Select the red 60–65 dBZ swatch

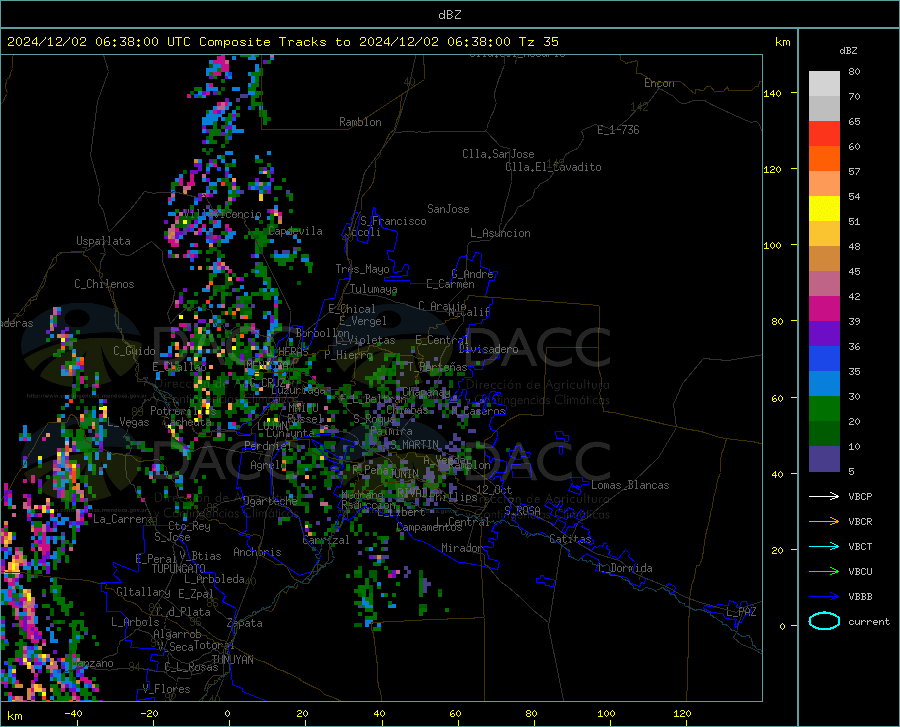[824, 134]
